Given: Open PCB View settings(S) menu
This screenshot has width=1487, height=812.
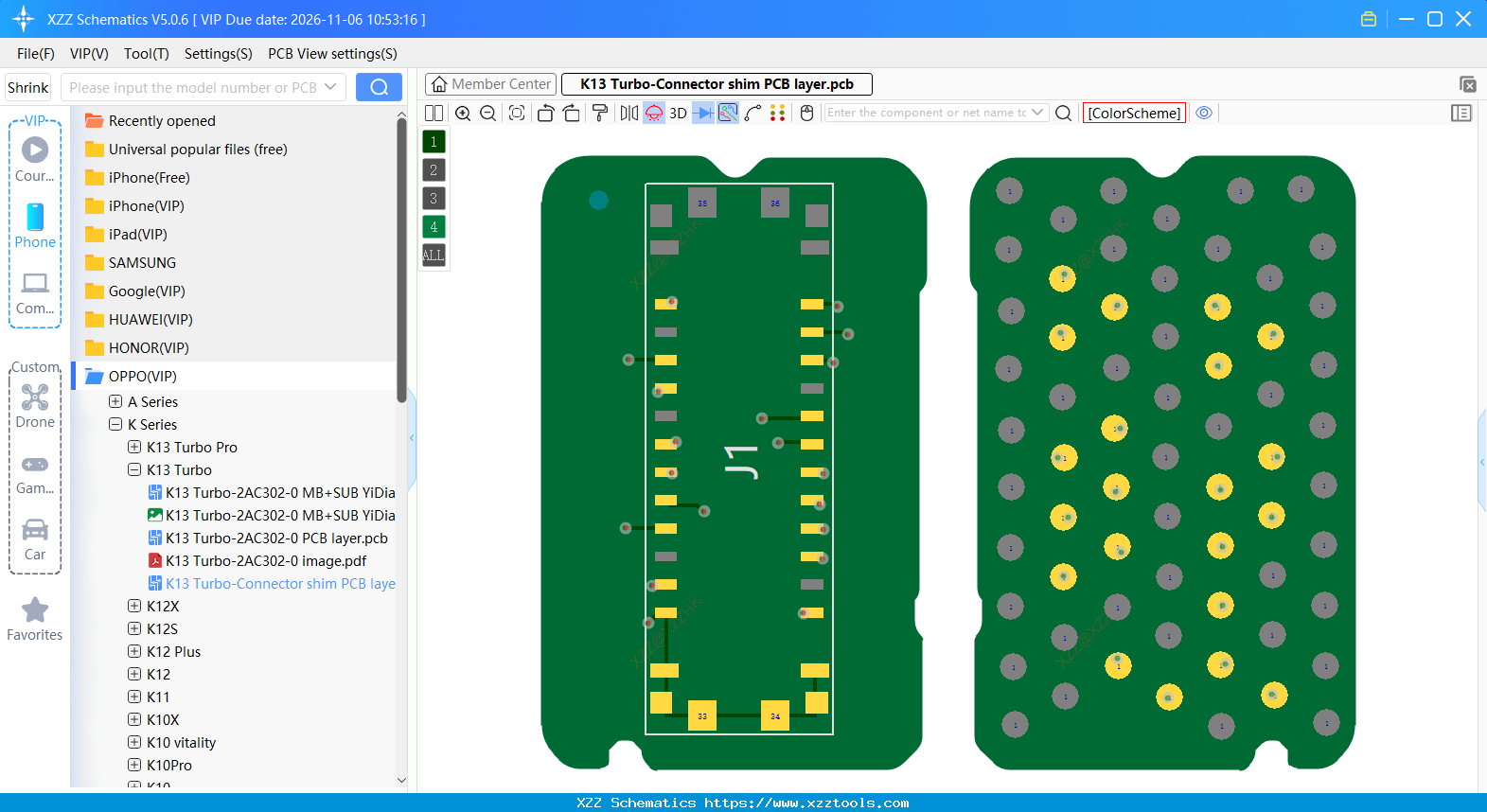Looking at the screenshot, I should (332, 54).
